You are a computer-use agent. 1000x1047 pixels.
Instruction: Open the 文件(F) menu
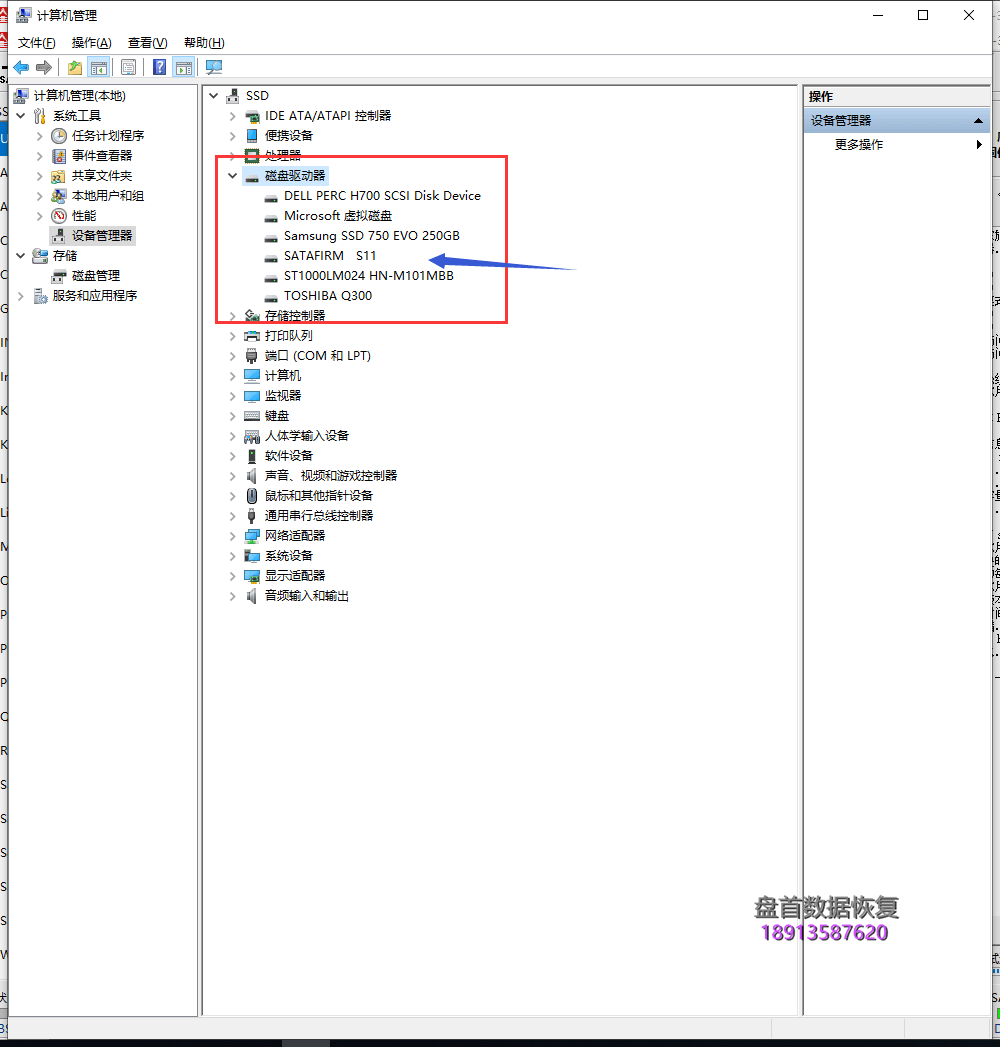pyautogui.click(x=37, y=43)
